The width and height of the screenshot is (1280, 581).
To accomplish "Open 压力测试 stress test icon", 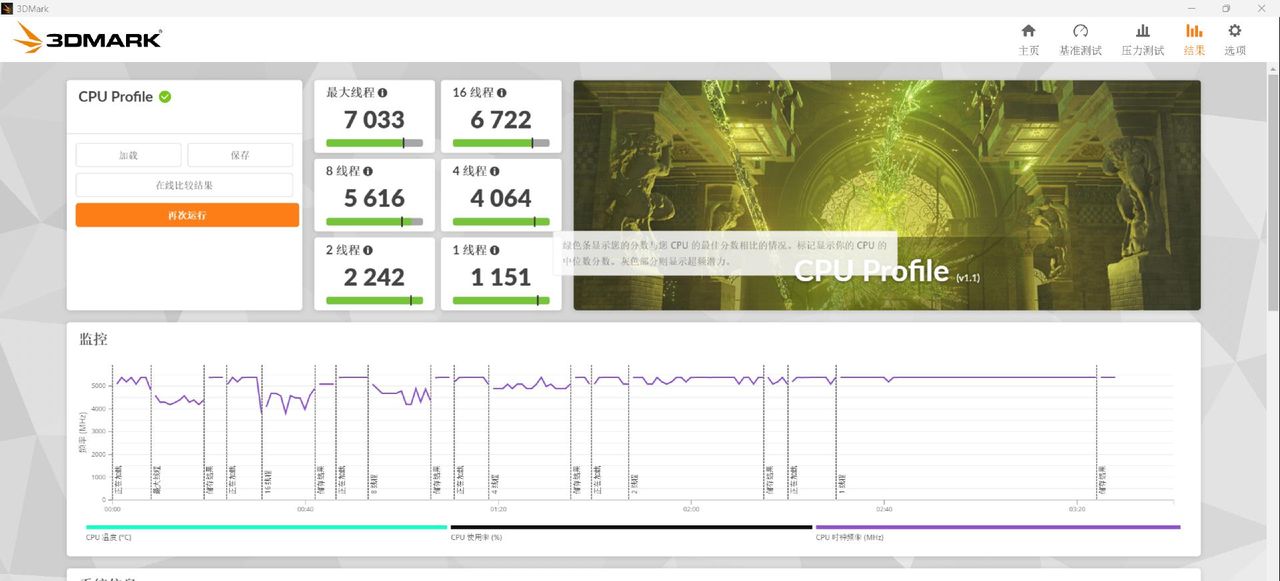I will coord(1143,31).
